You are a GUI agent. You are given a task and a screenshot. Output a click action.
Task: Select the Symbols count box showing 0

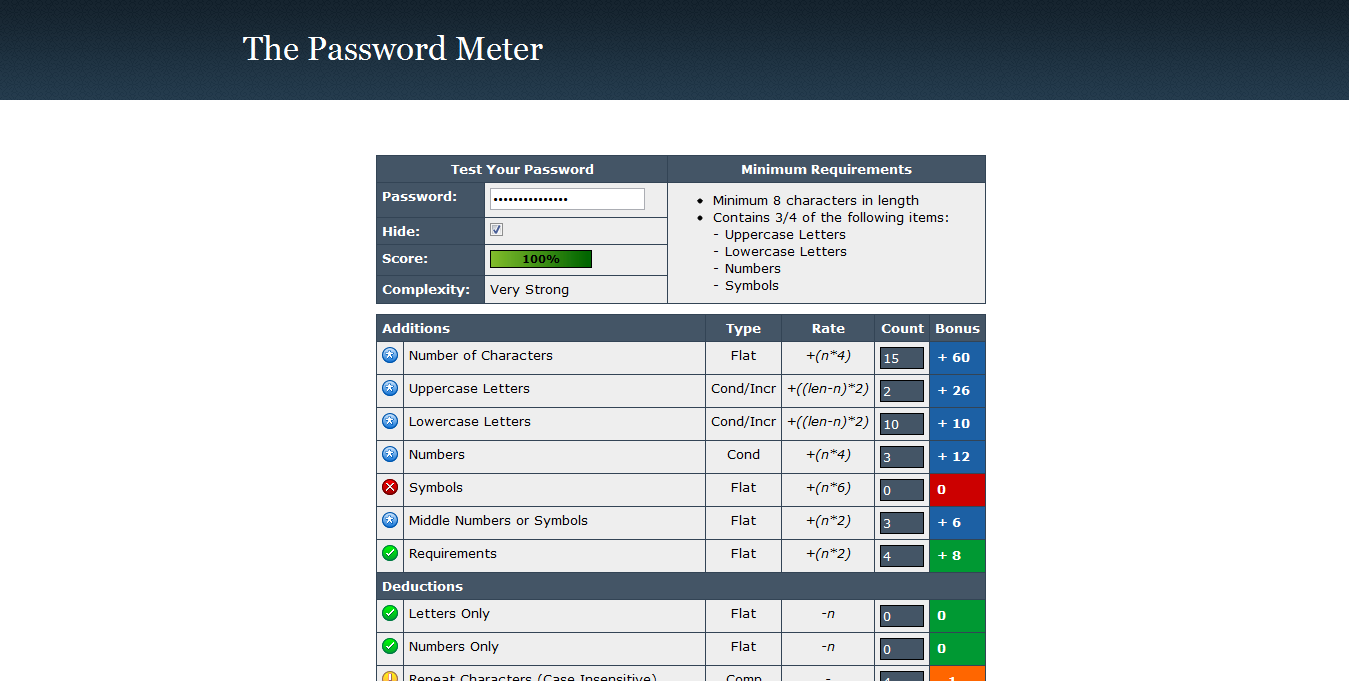coord(901,490)
